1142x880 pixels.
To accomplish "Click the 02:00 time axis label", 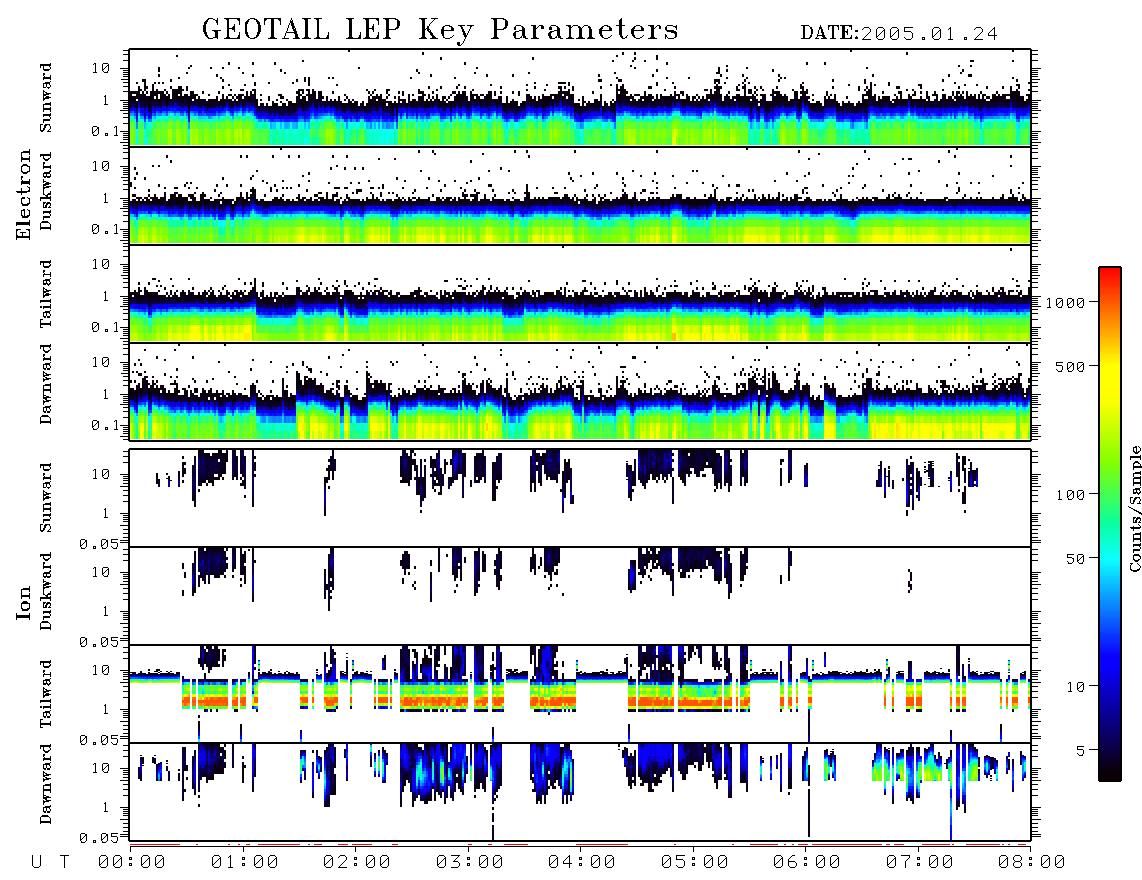I will tap(357, 863).
